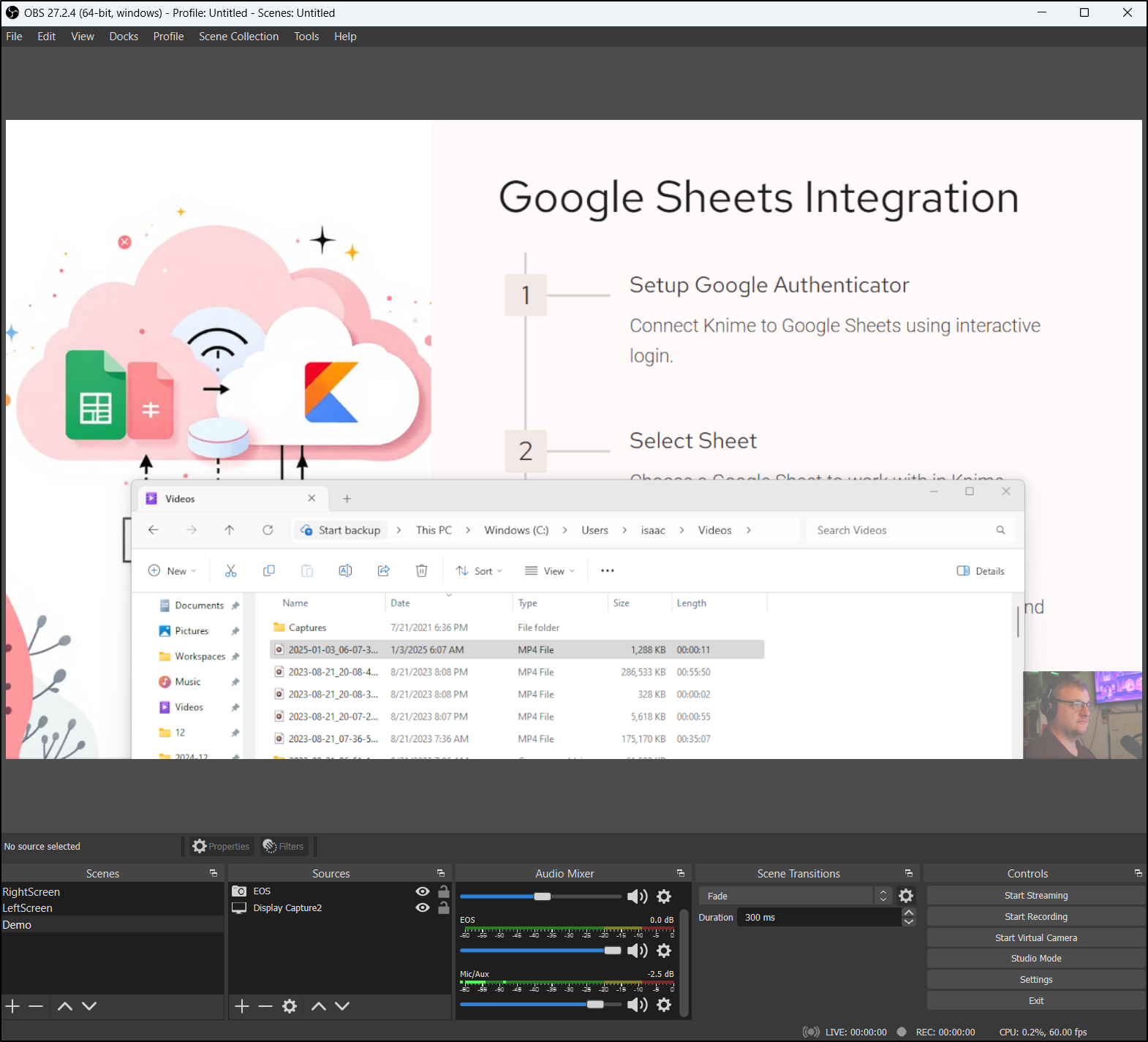Move source up with arrow icon
This screenshot has width=1148, height=1042.
[x=319, y=1006]
